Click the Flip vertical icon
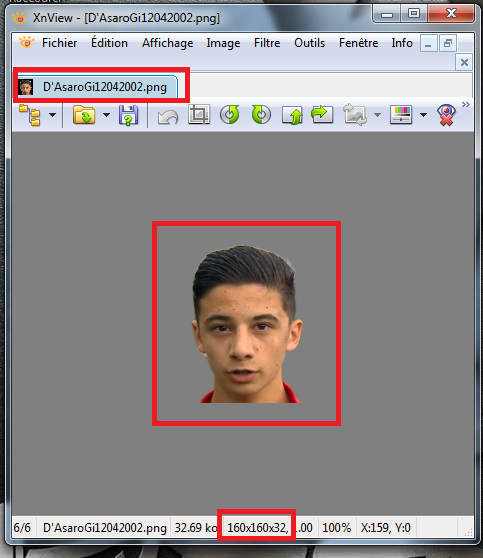The width and height of the screenshot is (483, 558). point(292,115)
